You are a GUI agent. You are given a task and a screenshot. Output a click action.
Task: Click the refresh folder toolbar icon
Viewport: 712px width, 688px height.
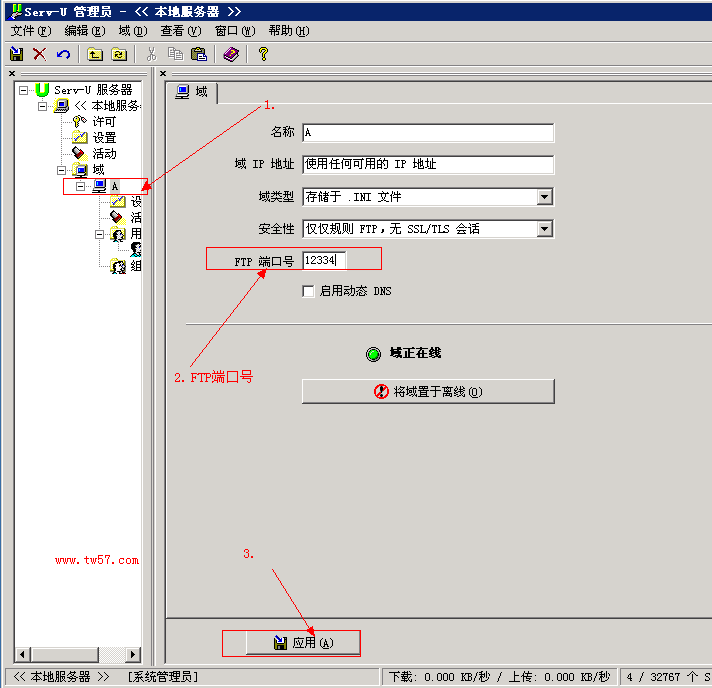(120, 54)
